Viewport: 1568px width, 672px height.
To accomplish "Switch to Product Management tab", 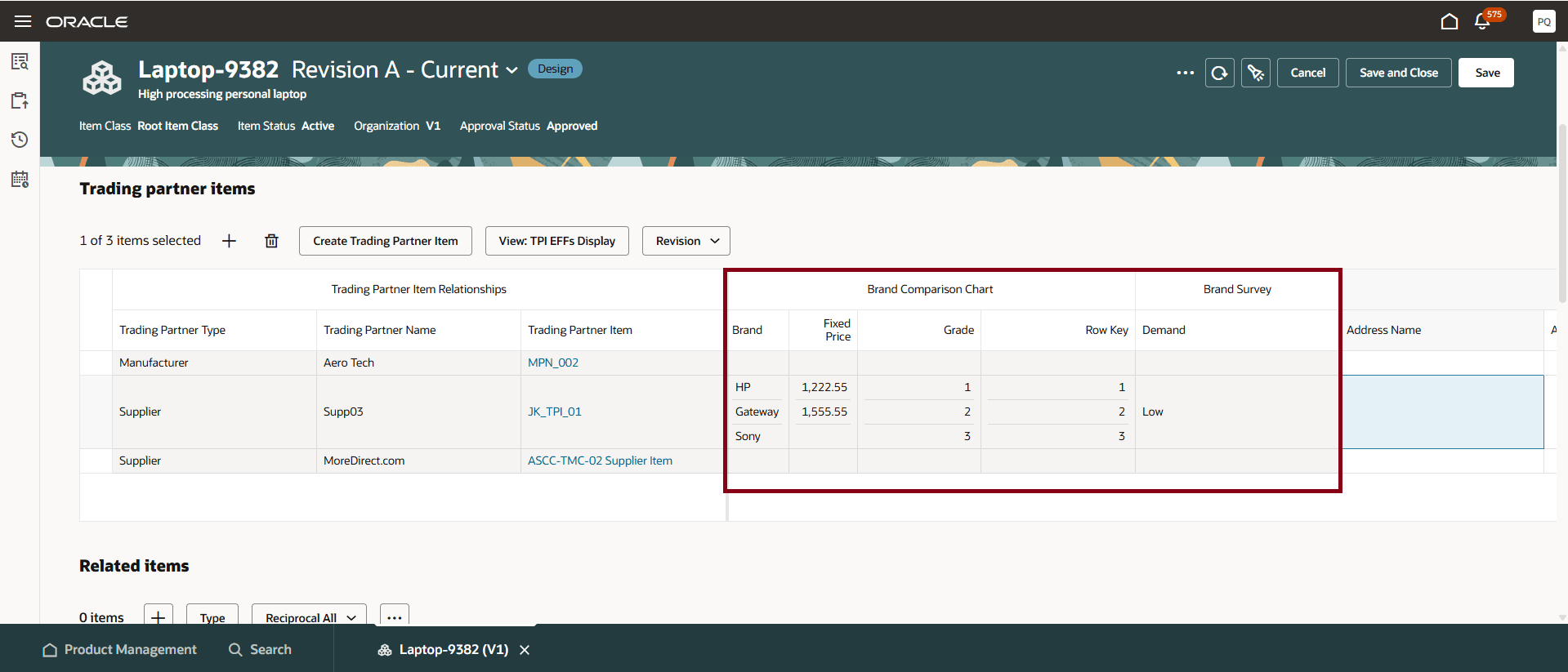I will [x=119, y=650].
